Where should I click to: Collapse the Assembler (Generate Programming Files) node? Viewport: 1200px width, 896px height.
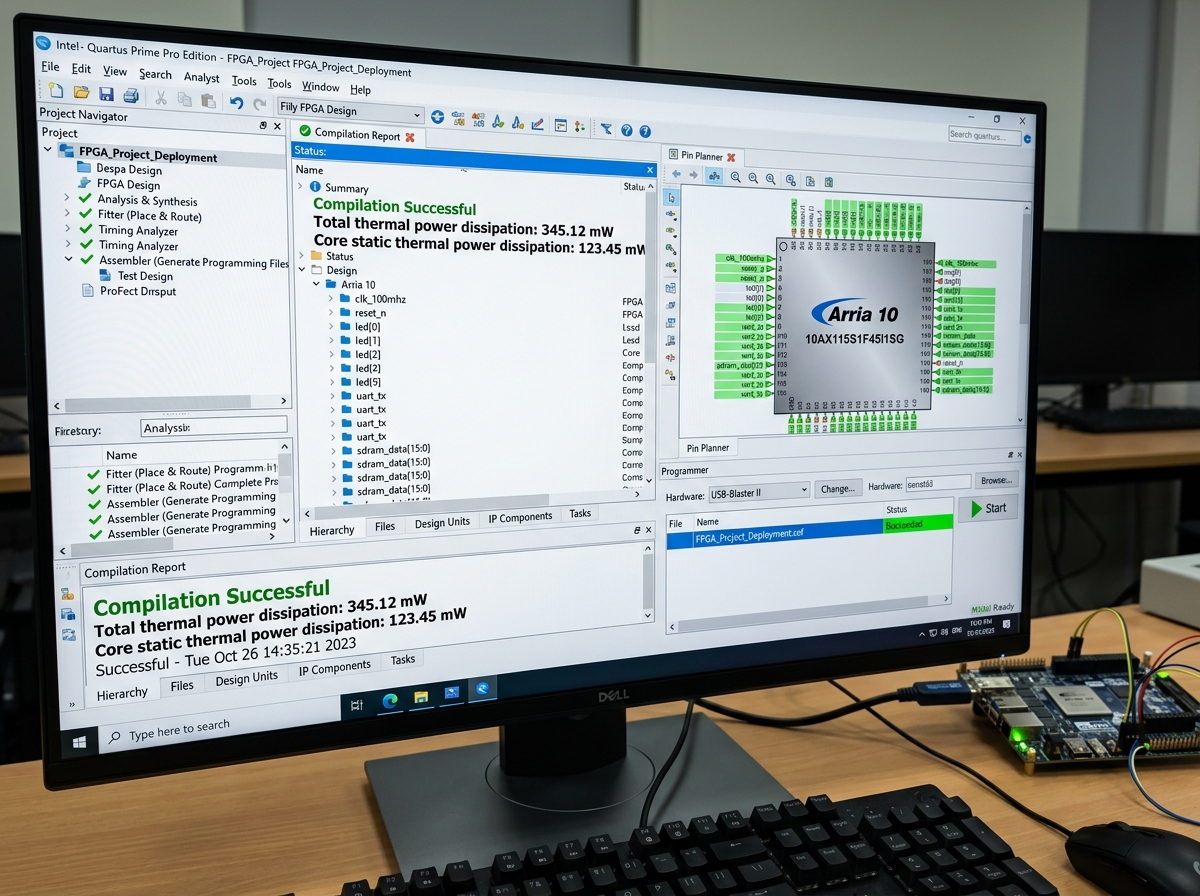[x=68, y=258]
